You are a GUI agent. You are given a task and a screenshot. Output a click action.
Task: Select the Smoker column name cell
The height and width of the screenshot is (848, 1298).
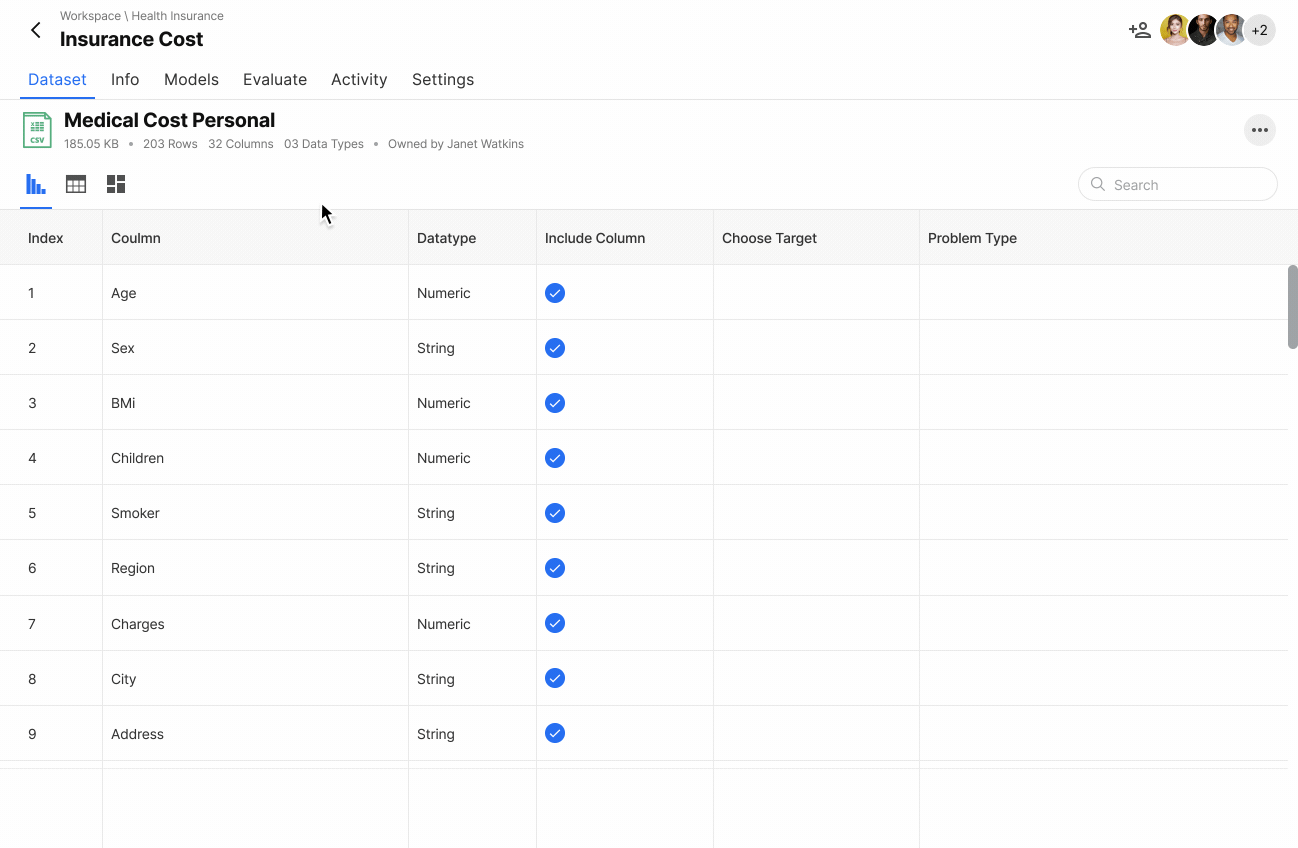tap(255, 513)
